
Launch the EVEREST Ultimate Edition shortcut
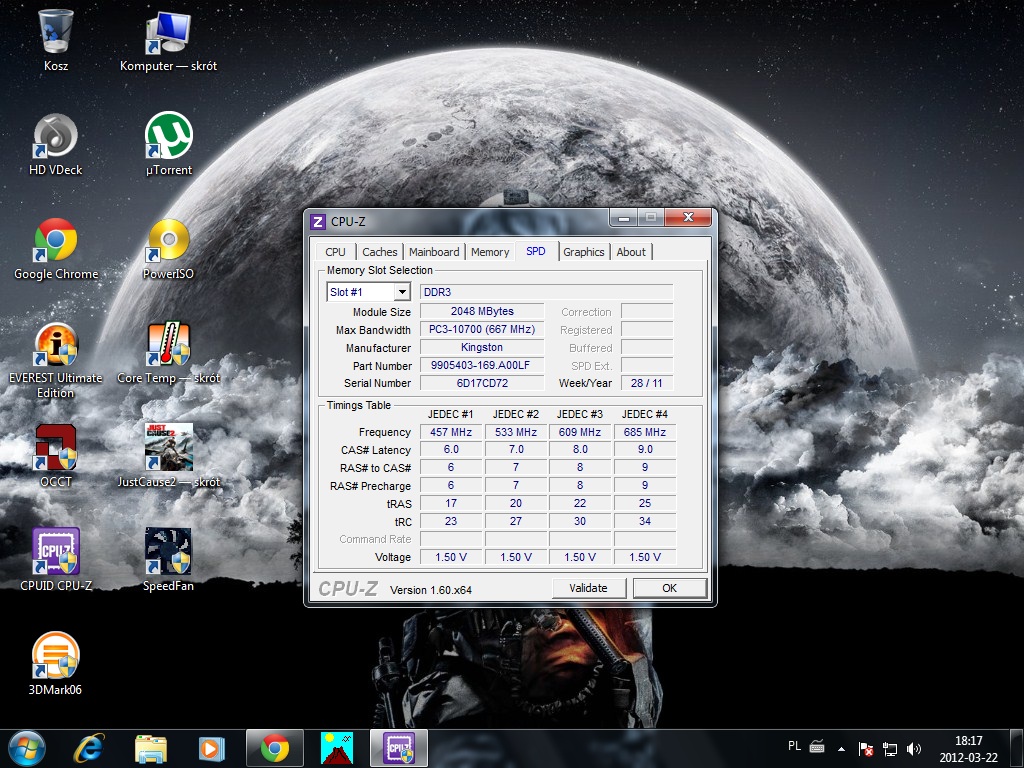(x=55, y=345)
